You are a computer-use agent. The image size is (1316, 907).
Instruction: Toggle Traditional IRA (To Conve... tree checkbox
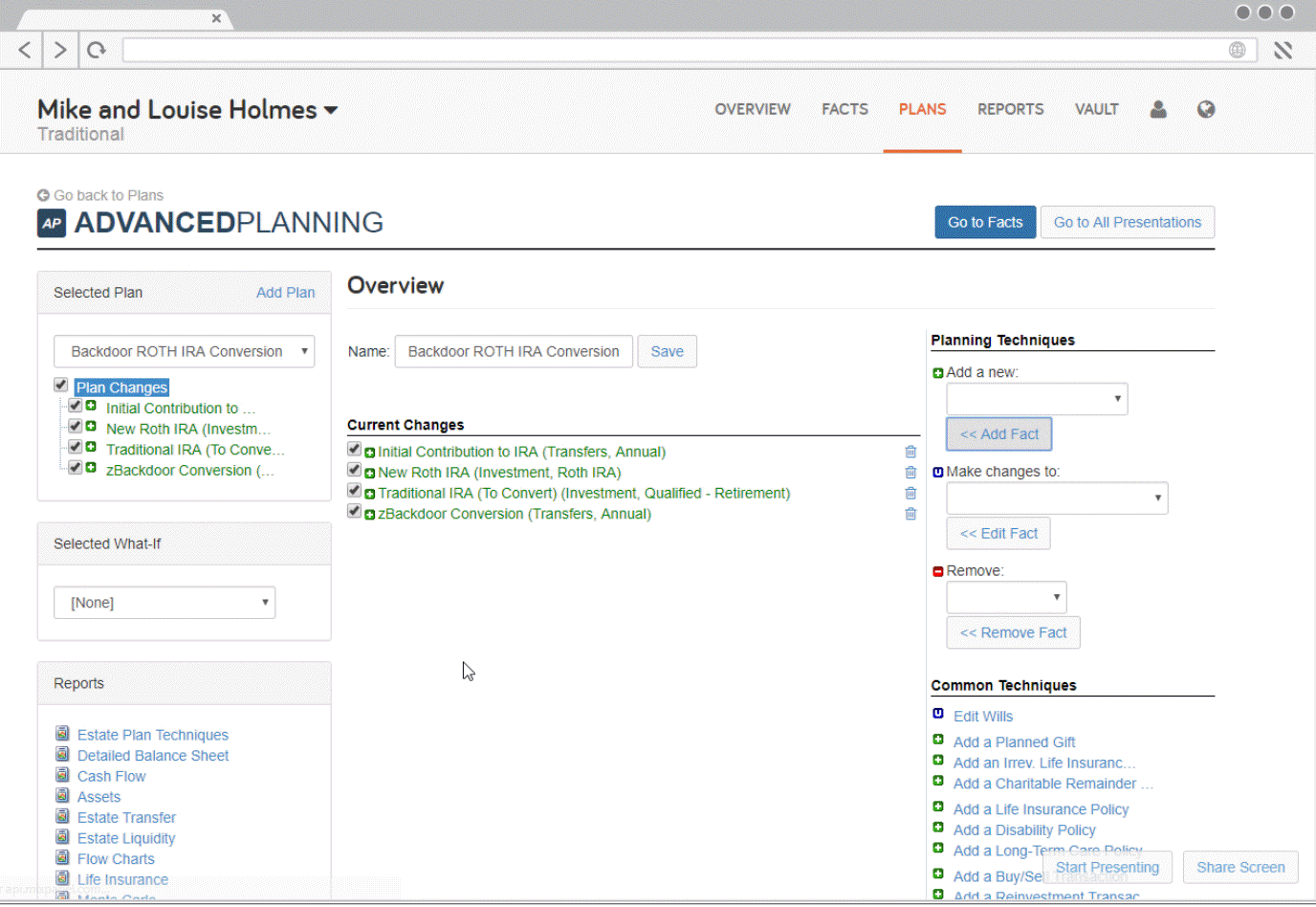tap(75, 447)
